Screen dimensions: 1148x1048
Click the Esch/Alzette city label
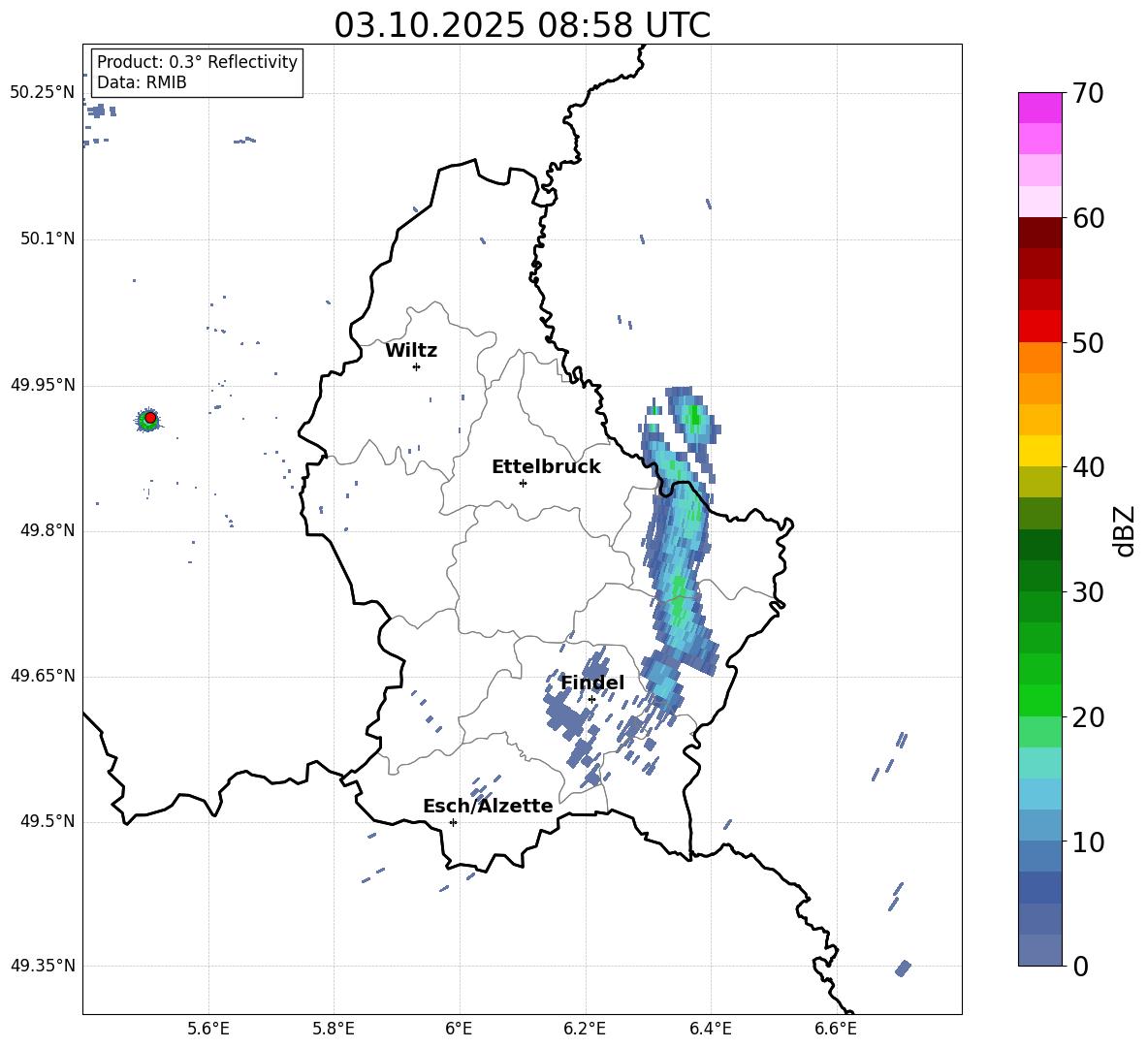tap(488, 807)
